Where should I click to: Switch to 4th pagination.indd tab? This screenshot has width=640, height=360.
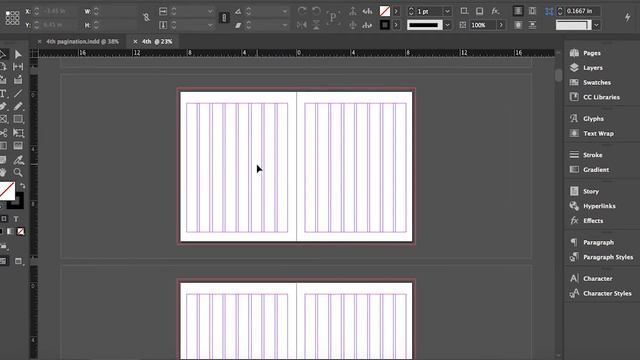[82, 41]
